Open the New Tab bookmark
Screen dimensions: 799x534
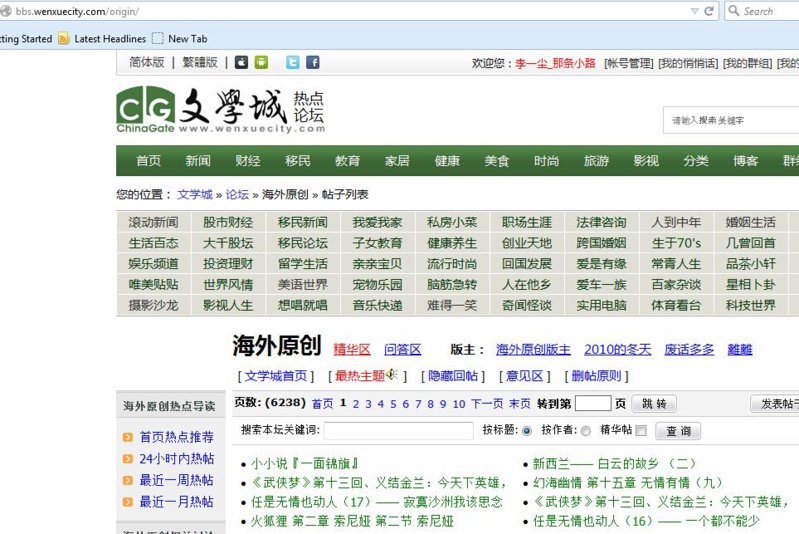point(180,39)
